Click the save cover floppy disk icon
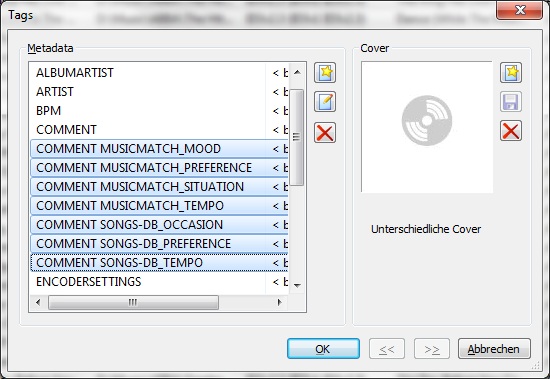The image size is (550, 379). coord(511,102)
